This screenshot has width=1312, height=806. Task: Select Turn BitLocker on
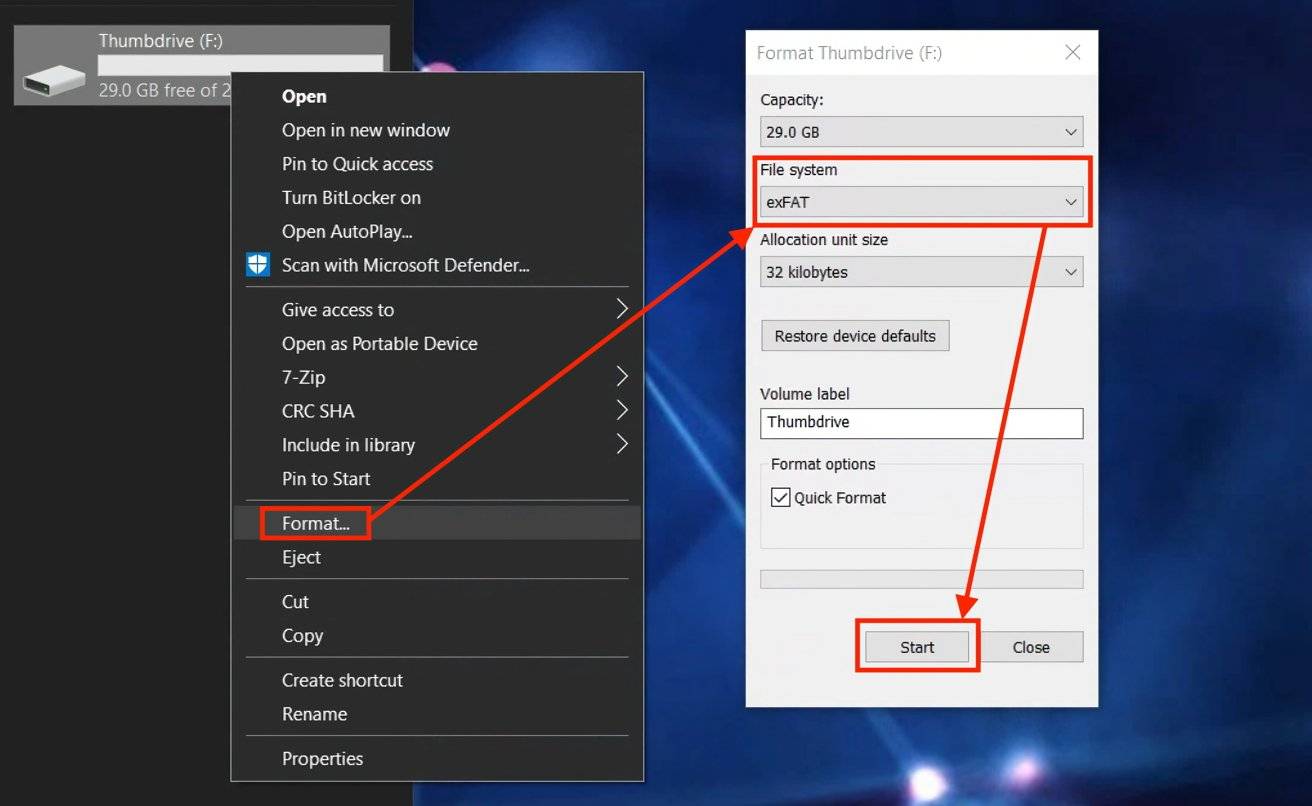[351, 198]
